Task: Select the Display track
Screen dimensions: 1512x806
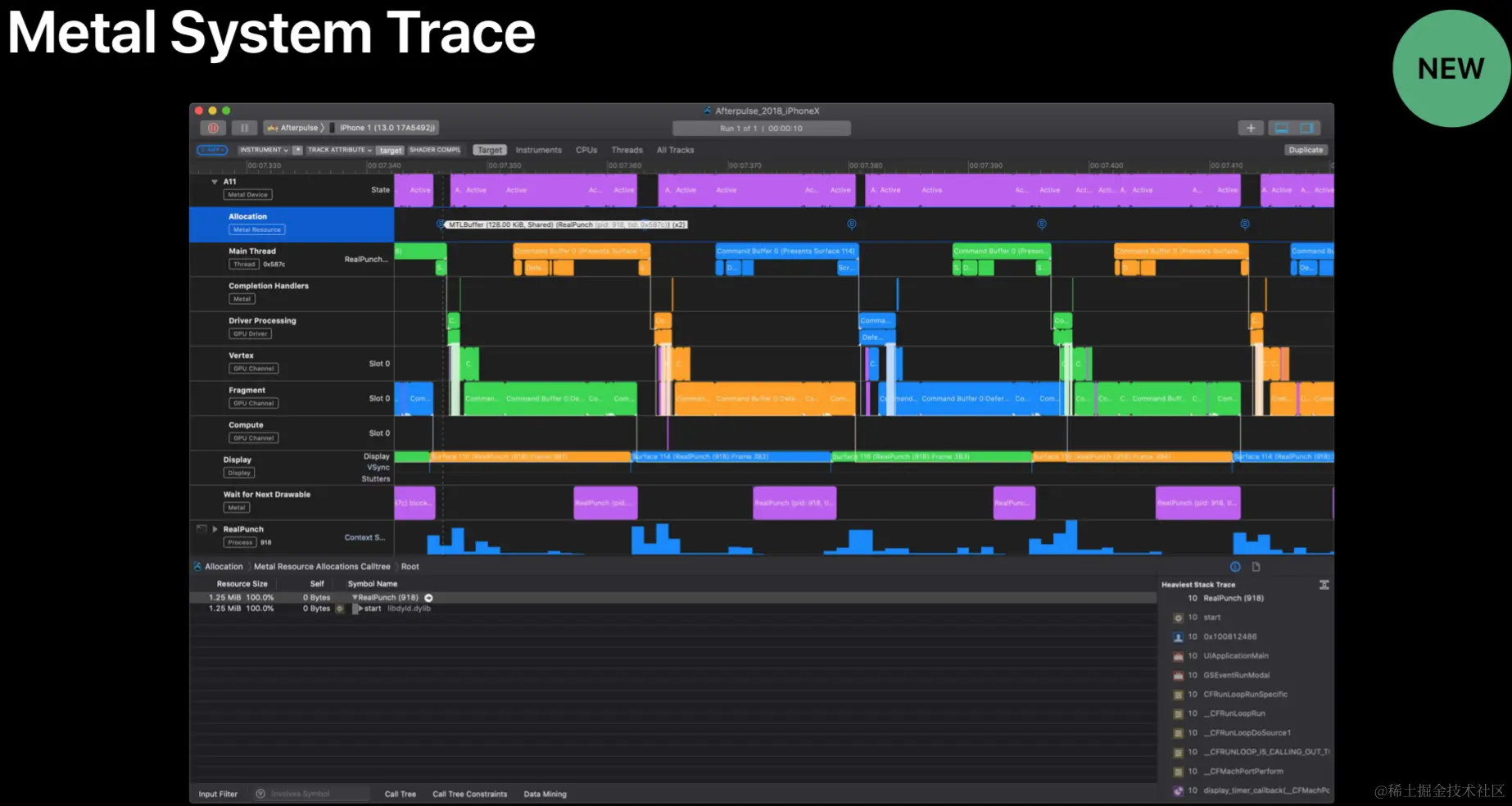Action: [292, 468]
